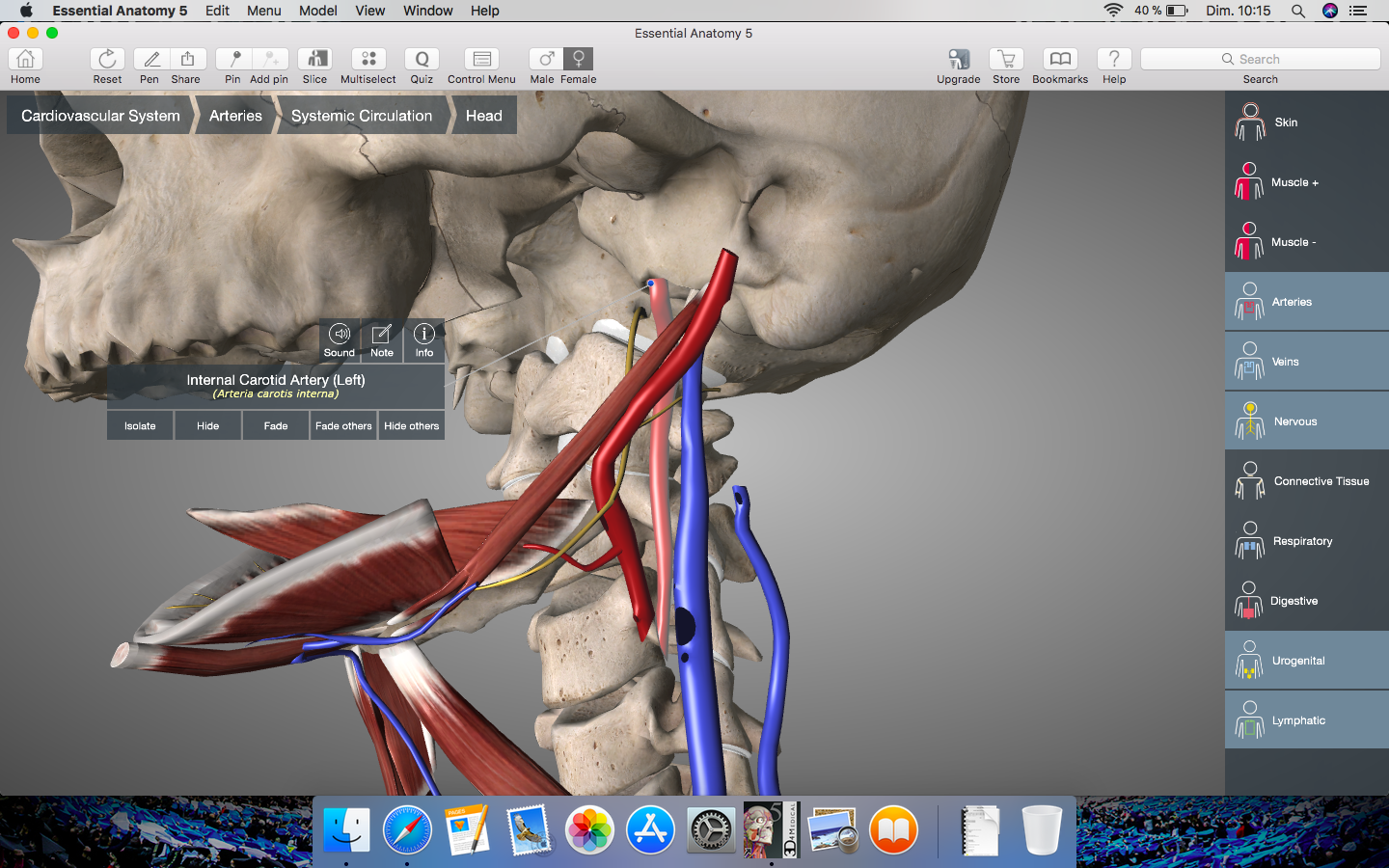Image resolution: width=1389 pixels, height=868 pixels.
Task: Open the Share options
Action: (187, 60)
